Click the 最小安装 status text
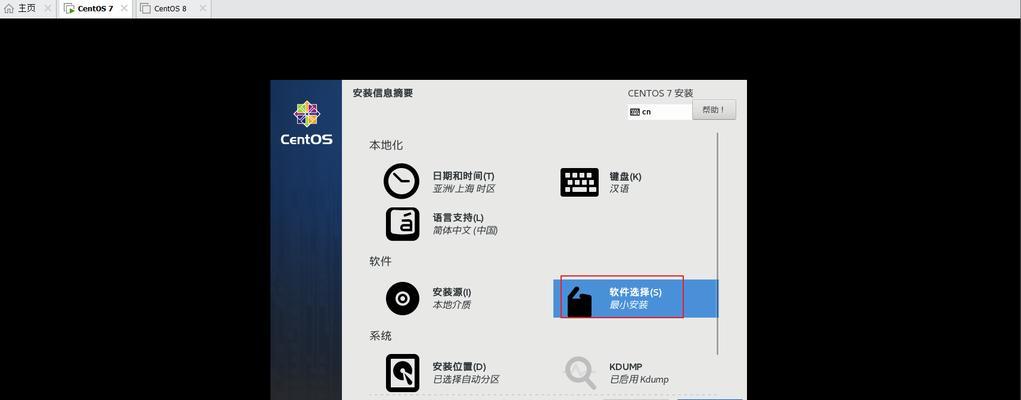Image resolution: width=1021 pixels, height=400 pixels. click(628, 305)
